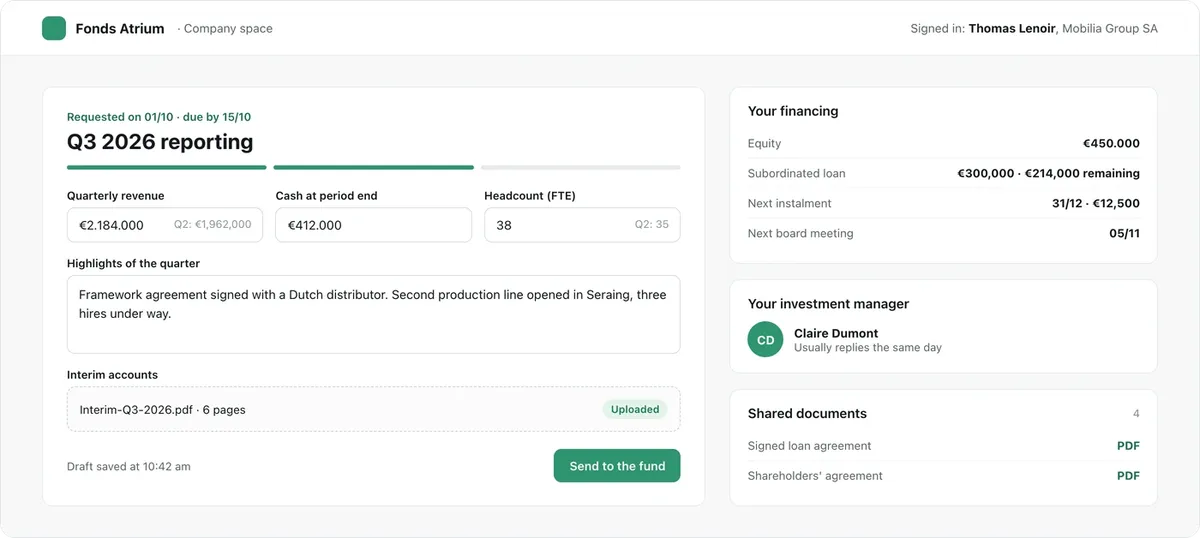The width and height of the screenshot is (1200, 538).
Task: Click the third grey progress bar segment
Action: click(x=580, y=167)
